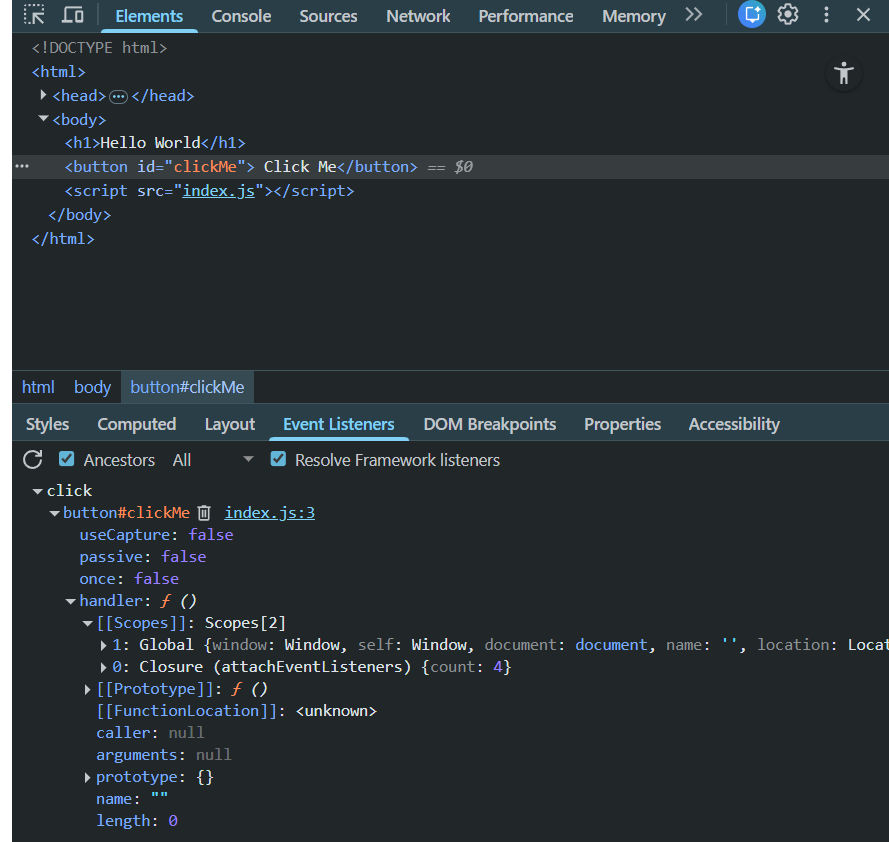
Task: Open the Accessibility sub-tab
Action: click(734, 424)
